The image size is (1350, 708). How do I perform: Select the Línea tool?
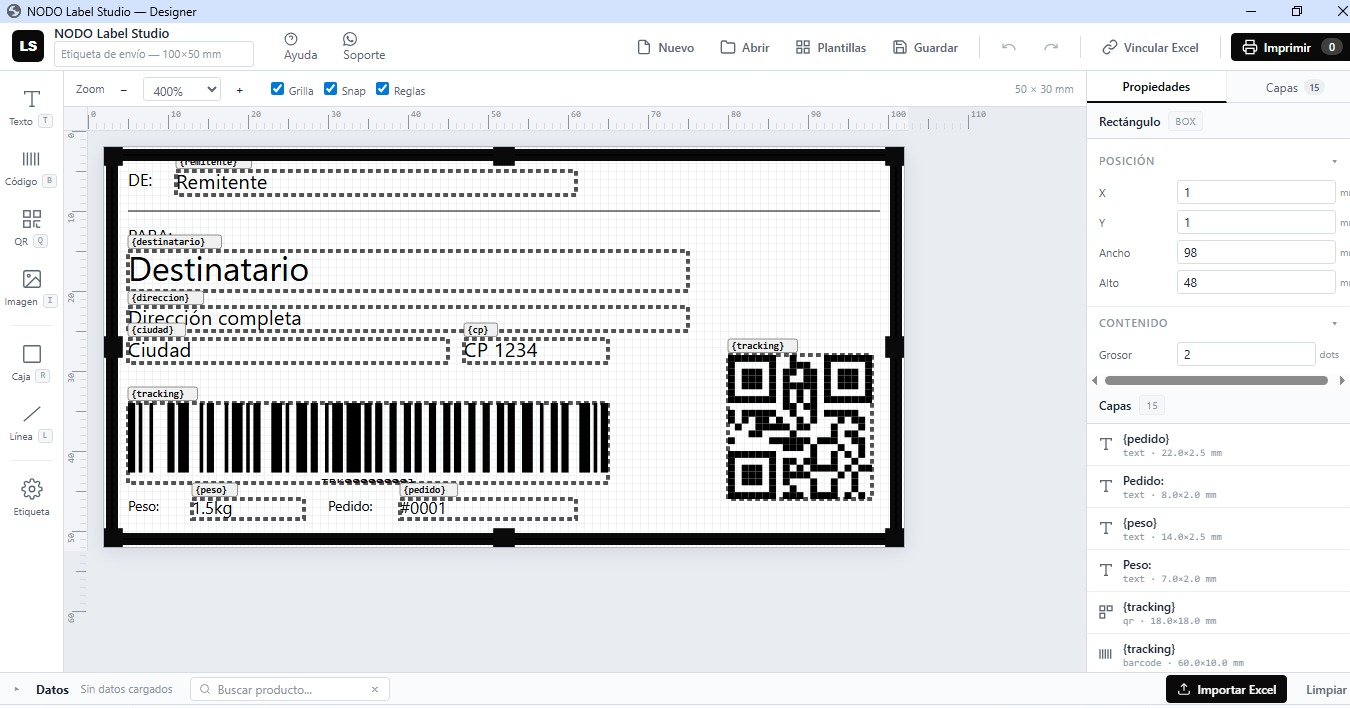[x=31, y=423]
